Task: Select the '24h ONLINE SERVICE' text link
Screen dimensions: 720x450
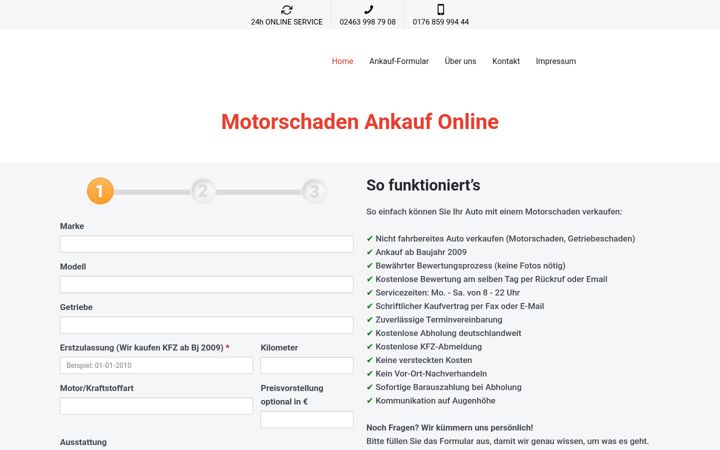Action: pyautogui.click(x=287, y=22)
